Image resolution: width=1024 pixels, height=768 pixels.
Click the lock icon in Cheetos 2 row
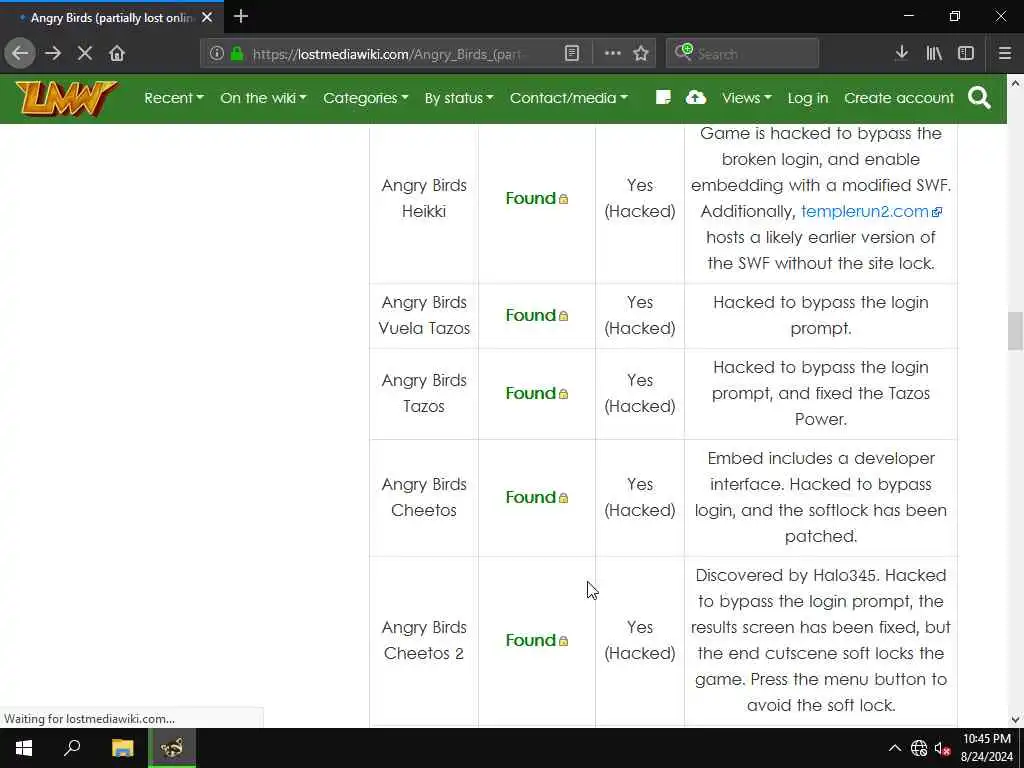(x=564, y=641)
